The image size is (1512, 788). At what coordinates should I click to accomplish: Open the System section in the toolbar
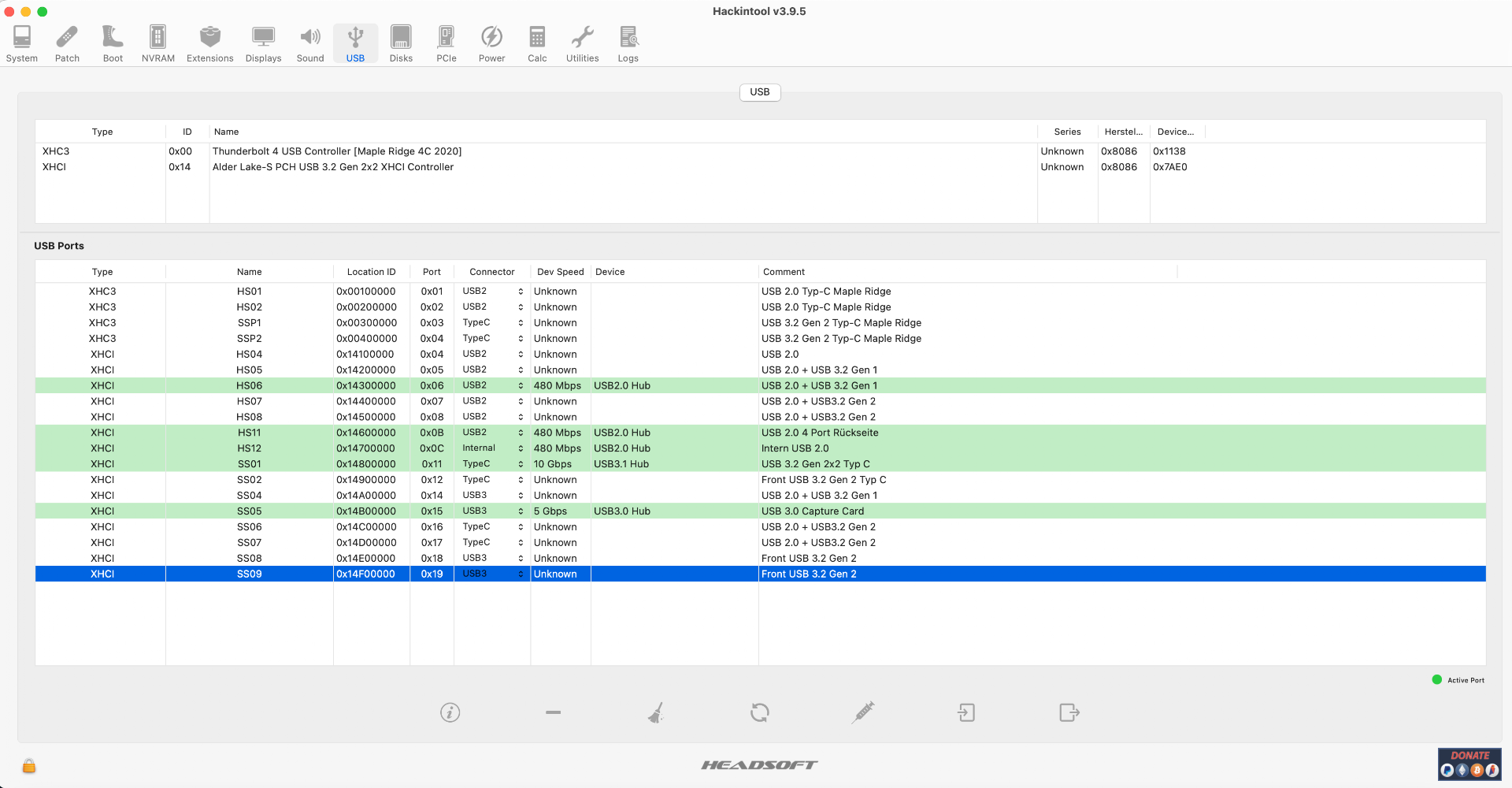click(x=22, y=43)
